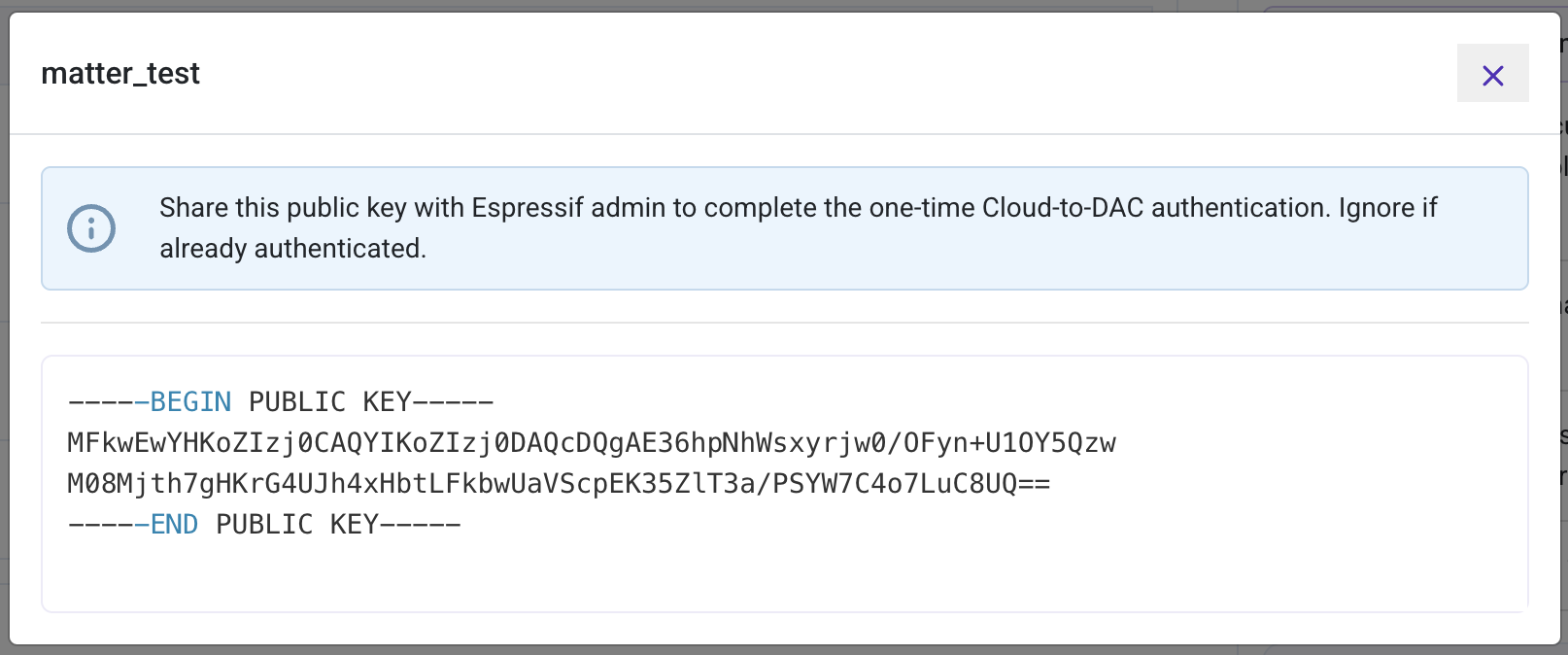This screenshot has height=655, width=1568.
Task: Select the BEGIN PUBLIC KEY header line
Action: (280, 401)
